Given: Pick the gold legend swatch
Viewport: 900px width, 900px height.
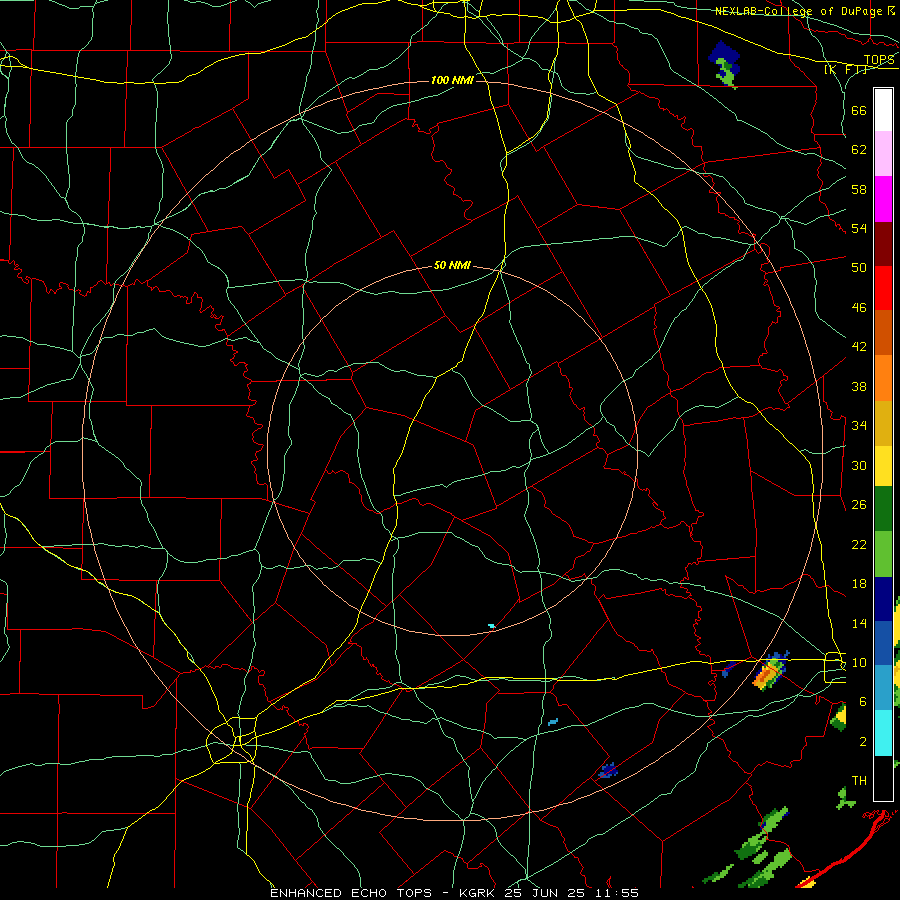Looking at the screenshot, I should tap(883, 422).
